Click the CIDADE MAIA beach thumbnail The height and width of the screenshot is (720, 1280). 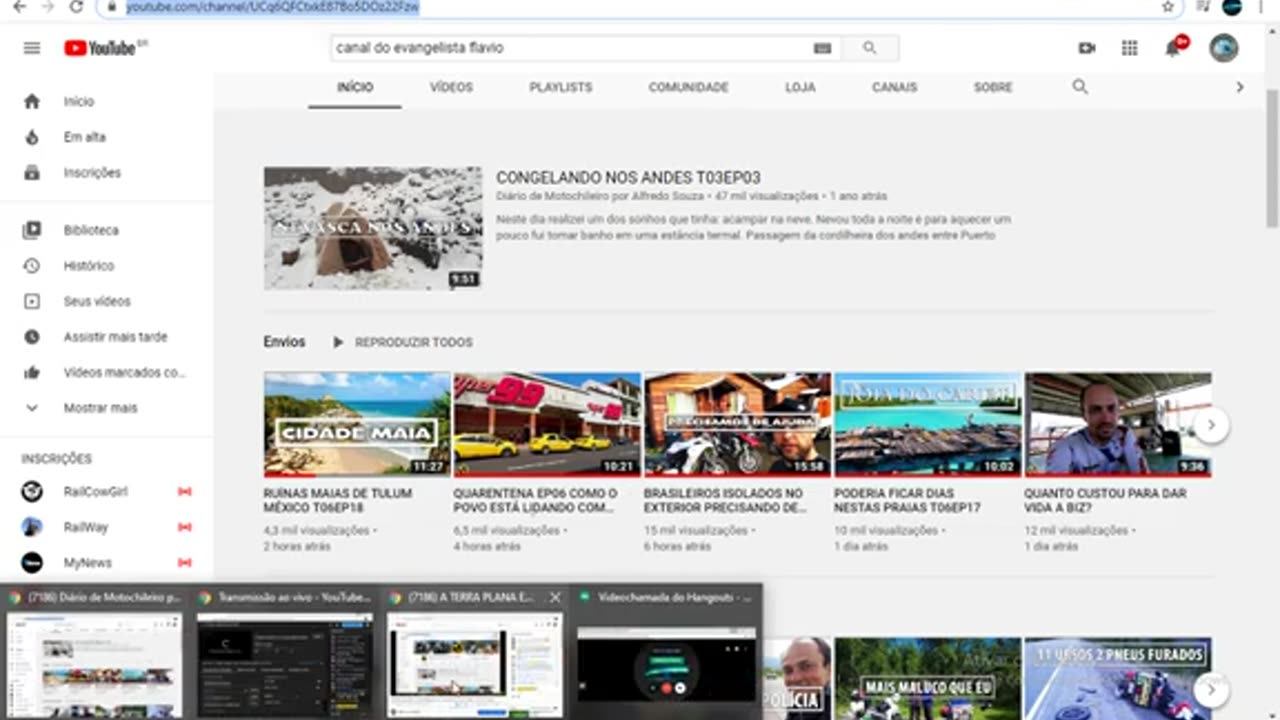(x=357, y=425)
